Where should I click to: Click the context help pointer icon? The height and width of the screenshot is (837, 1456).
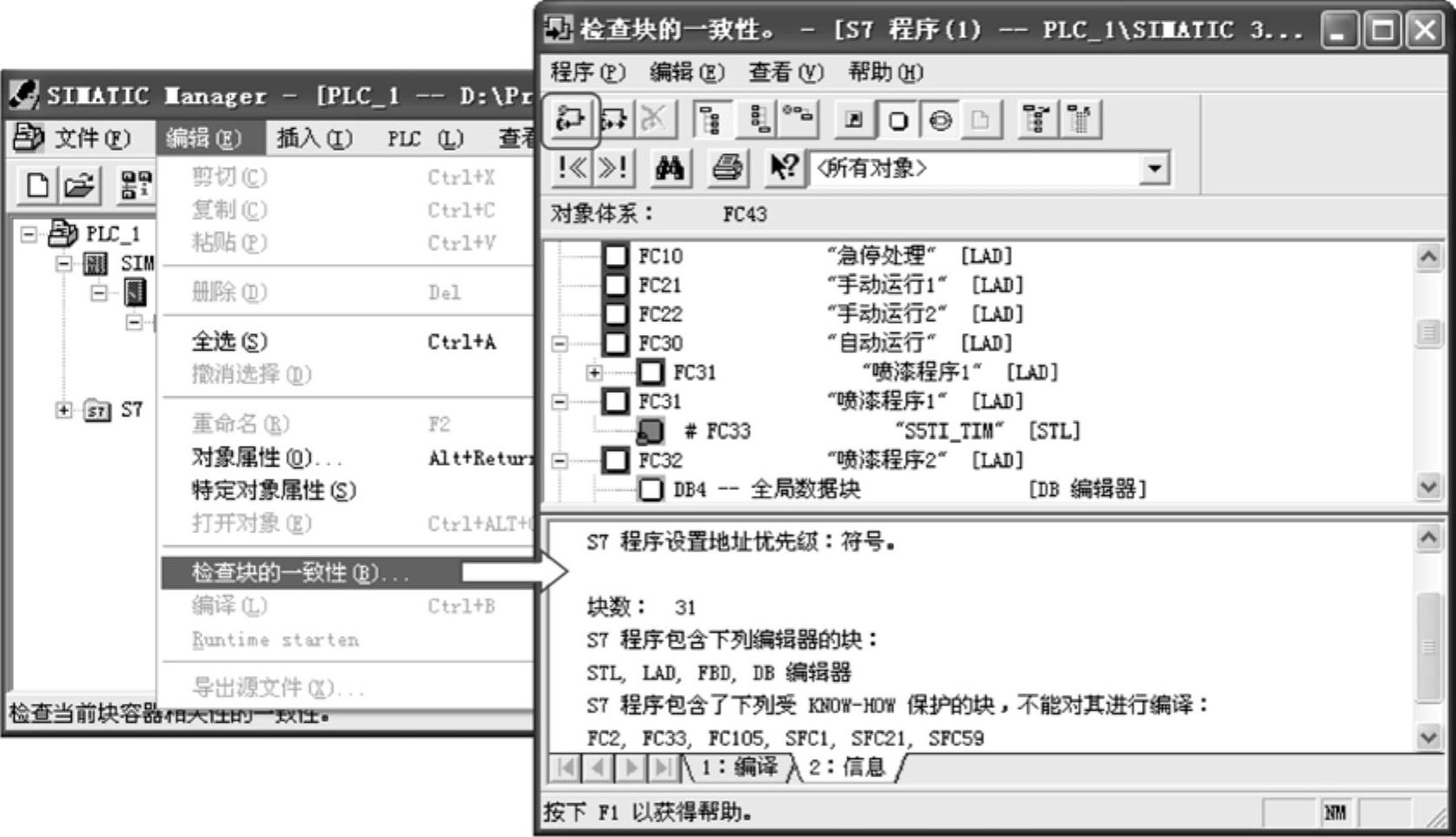784,167
